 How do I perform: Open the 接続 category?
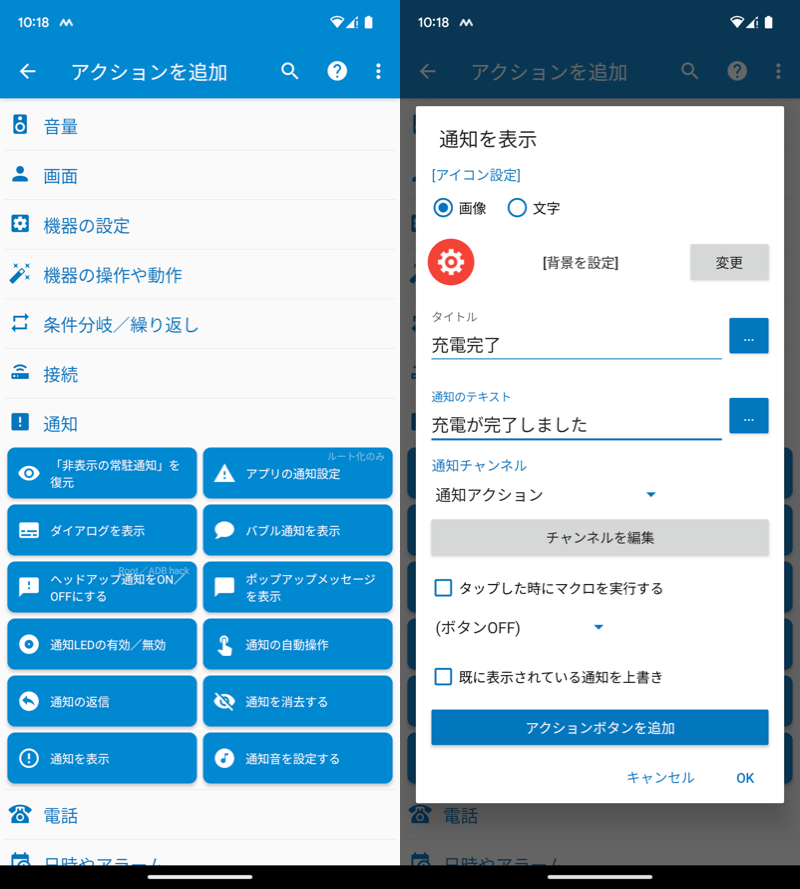pos(200,374)
